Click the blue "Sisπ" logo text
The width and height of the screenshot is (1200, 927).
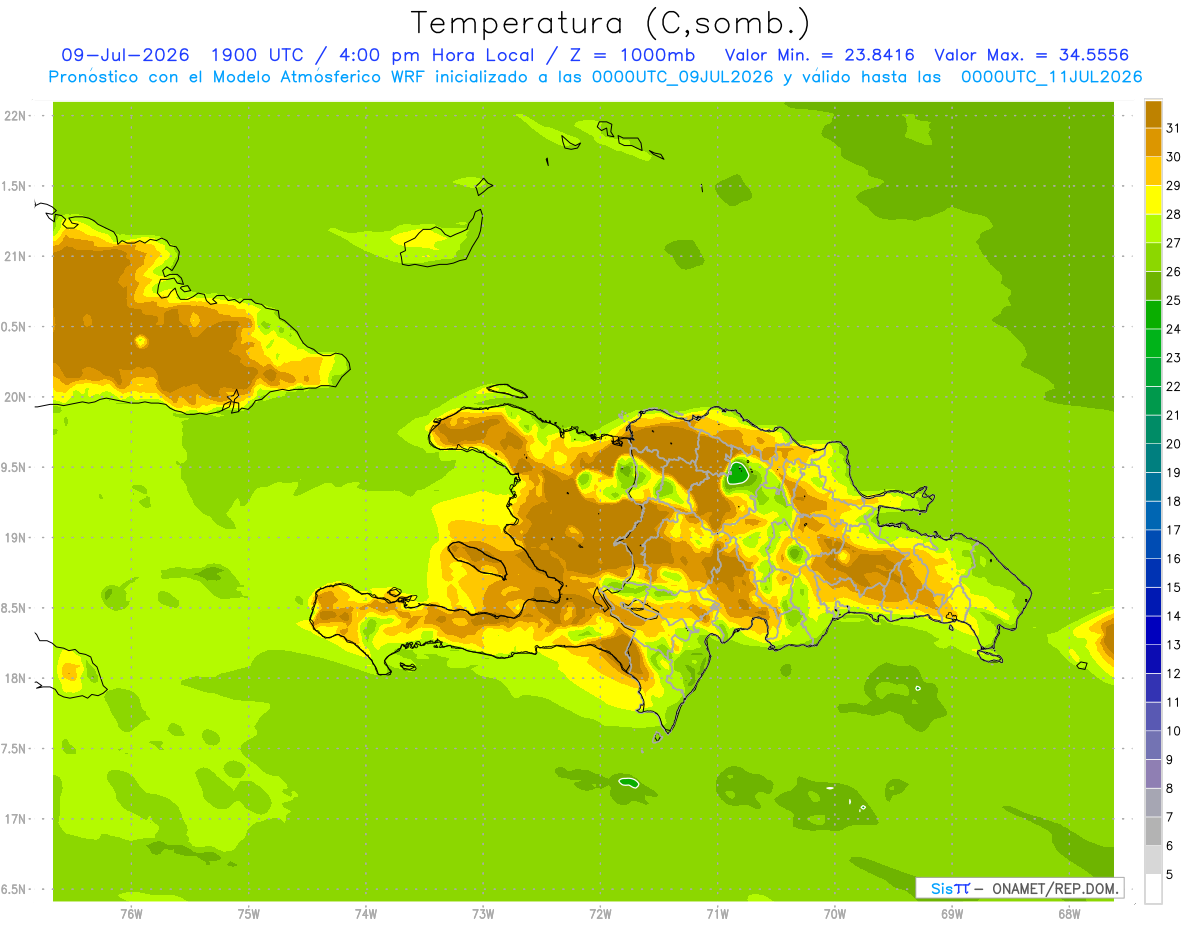coord(950,888)
